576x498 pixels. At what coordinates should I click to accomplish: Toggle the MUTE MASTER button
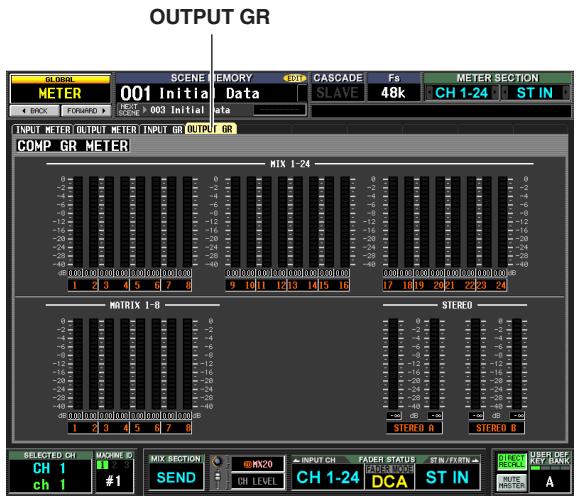point(512,483)
